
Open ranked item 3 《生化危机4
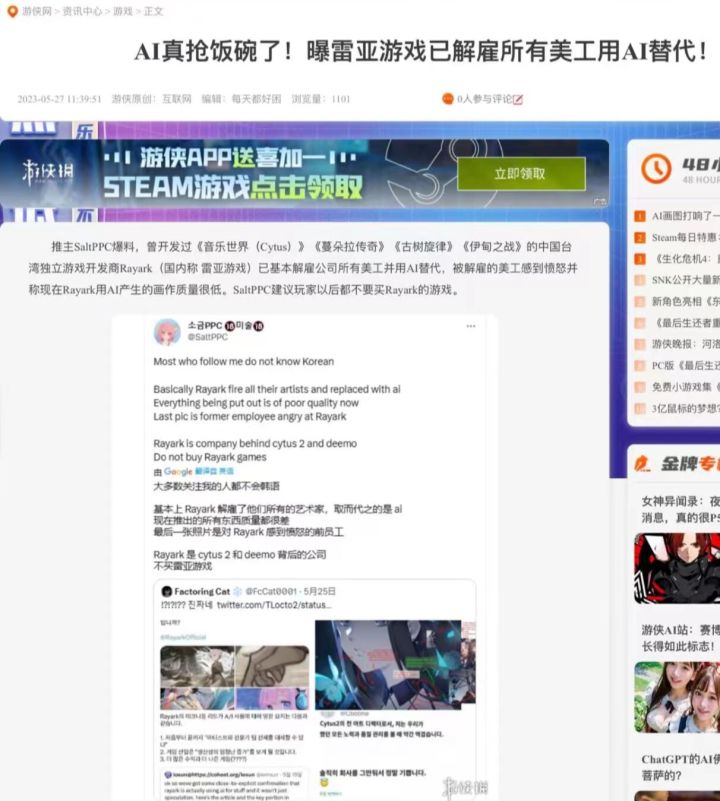[685, 259]
